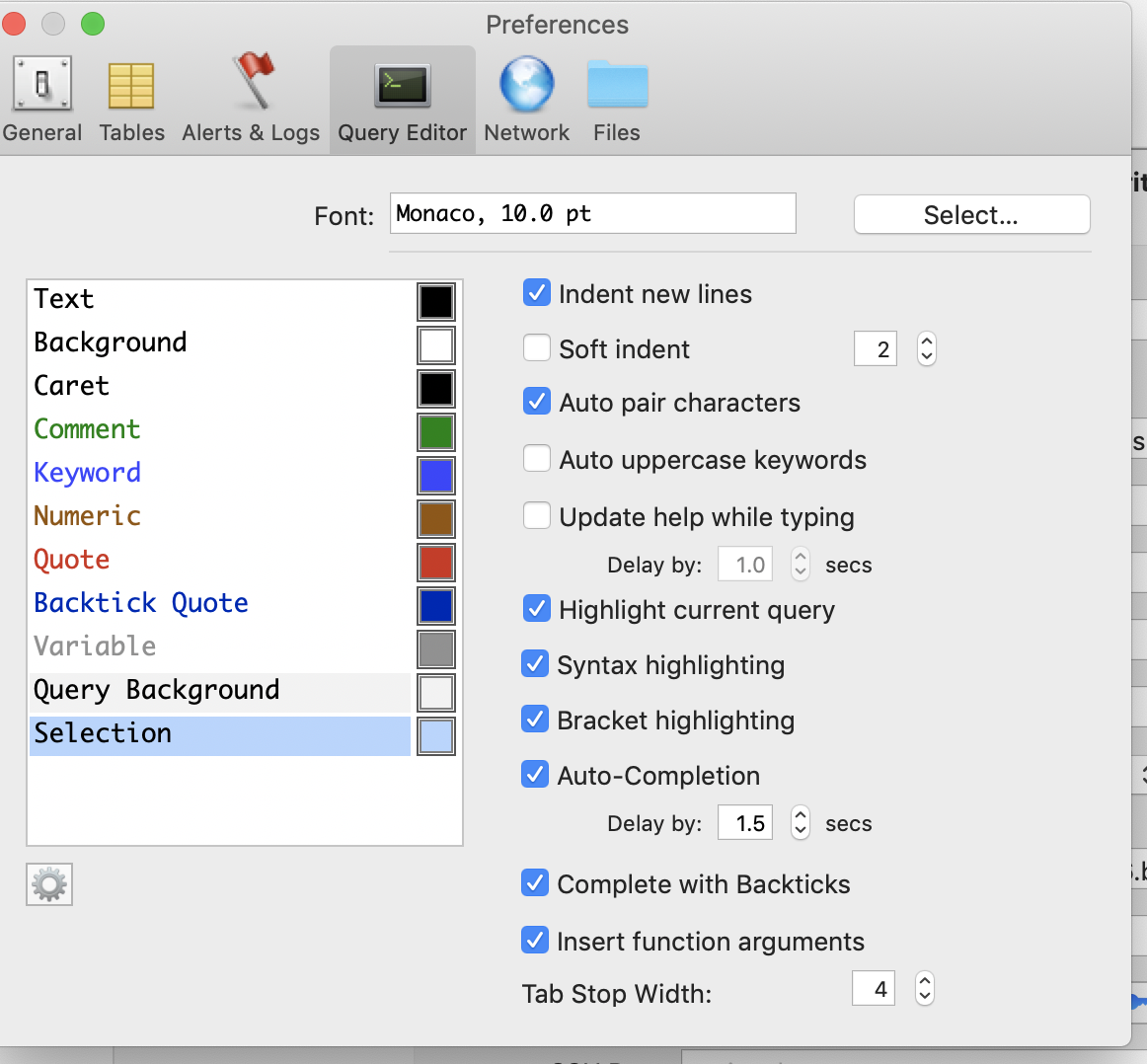Screen dimensions: 1147x1064
Task: Select the Text row in color list
Action: click(220, 299)
